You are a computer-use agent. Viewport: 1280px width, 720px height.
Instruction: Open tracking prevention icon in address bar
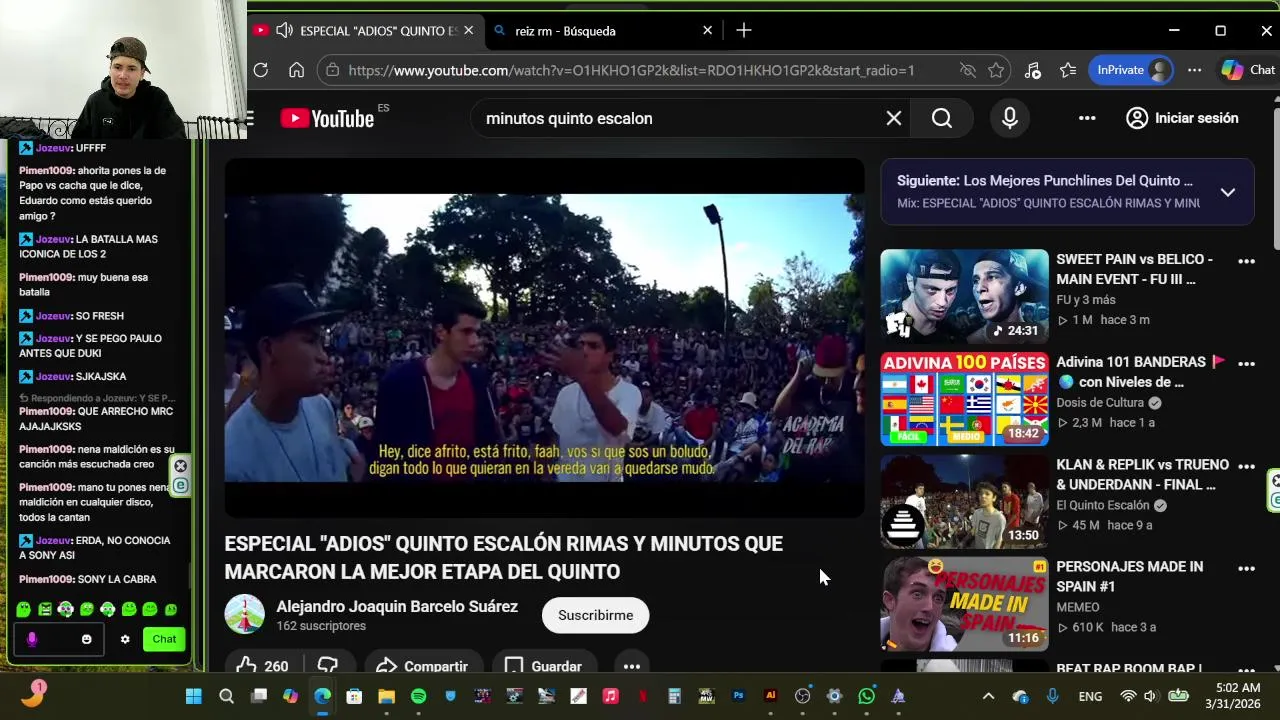pyautogui.click(x=967, y=70)
